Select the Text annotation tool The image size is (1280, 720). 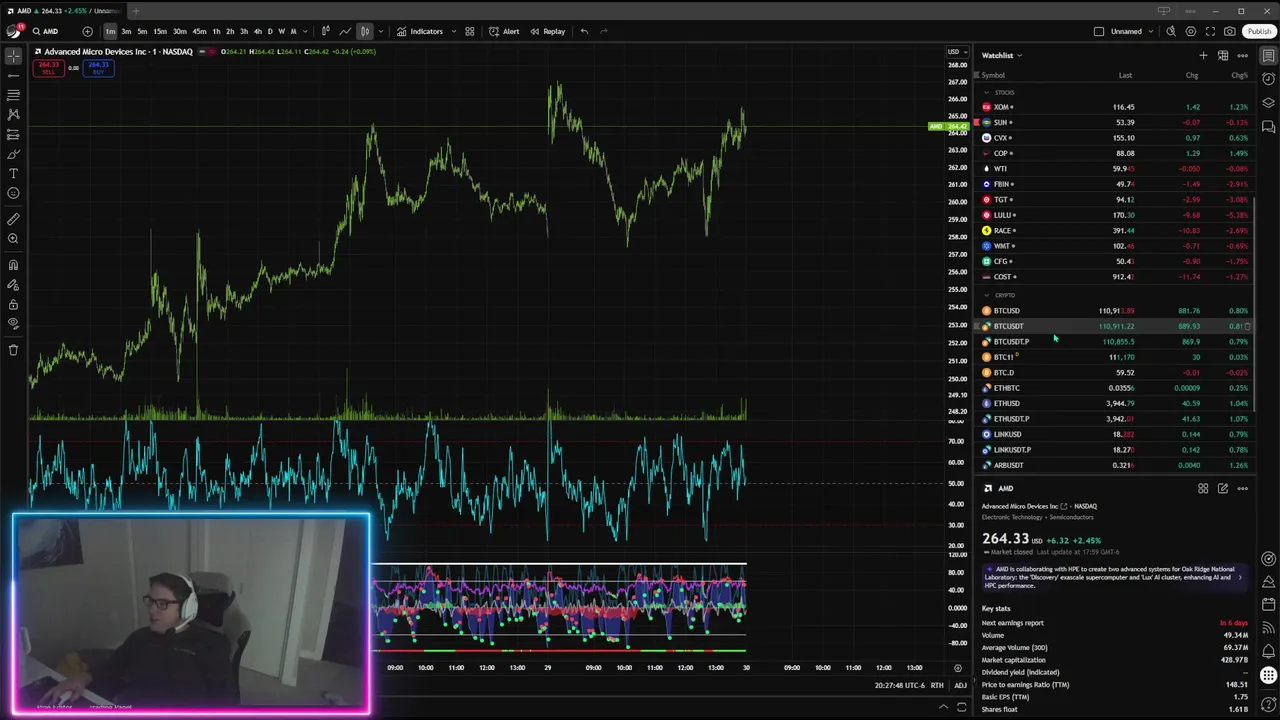pyautogui.click(x=13, y=174)
